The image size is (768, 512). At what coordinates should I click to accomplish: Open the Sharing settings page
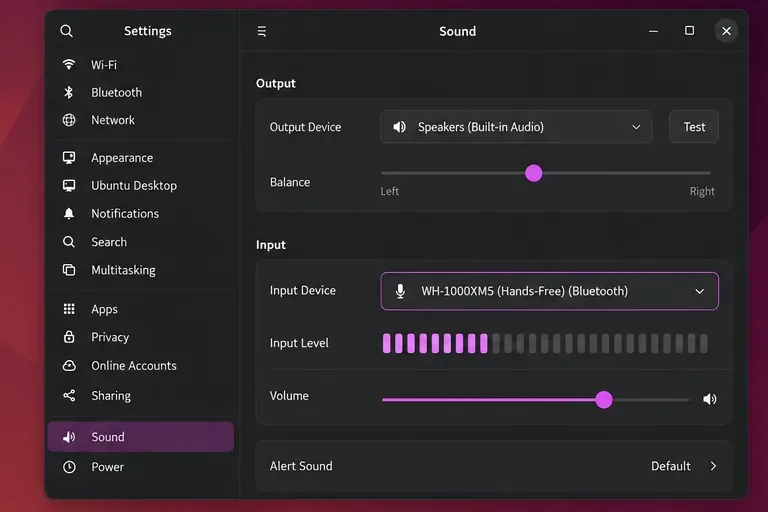coord(141,395)
